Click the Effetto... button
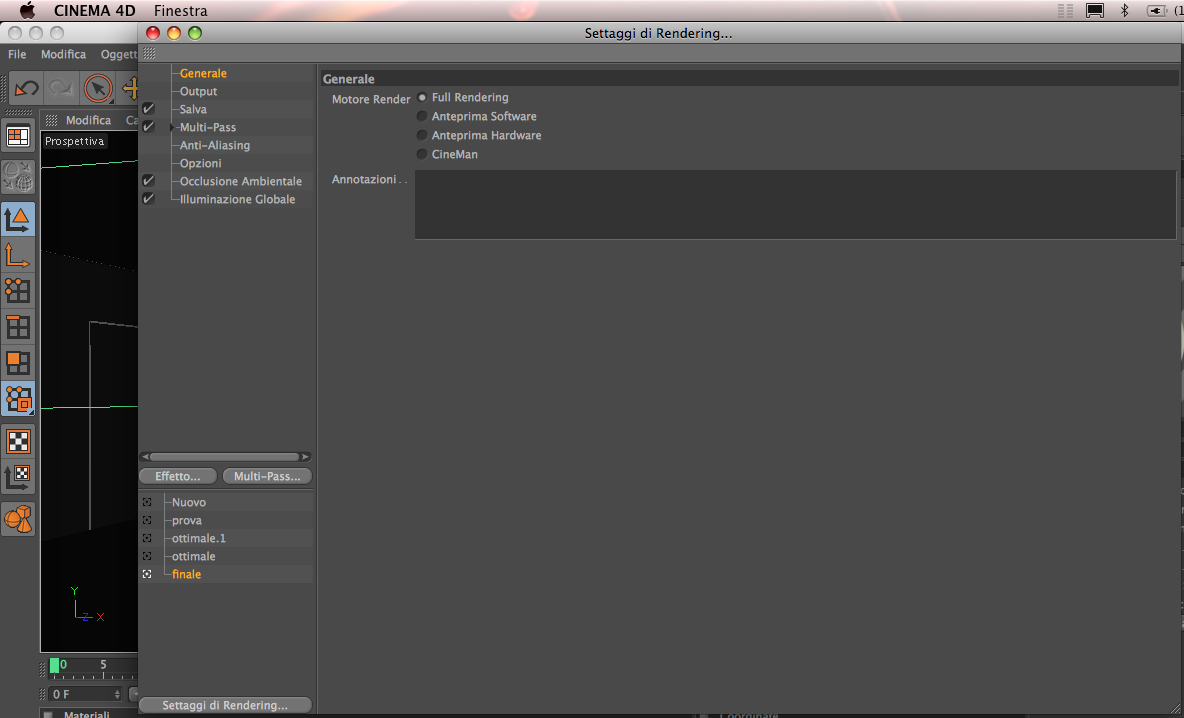The width and height of the screenshot is (1184, 718). point(178,476)
